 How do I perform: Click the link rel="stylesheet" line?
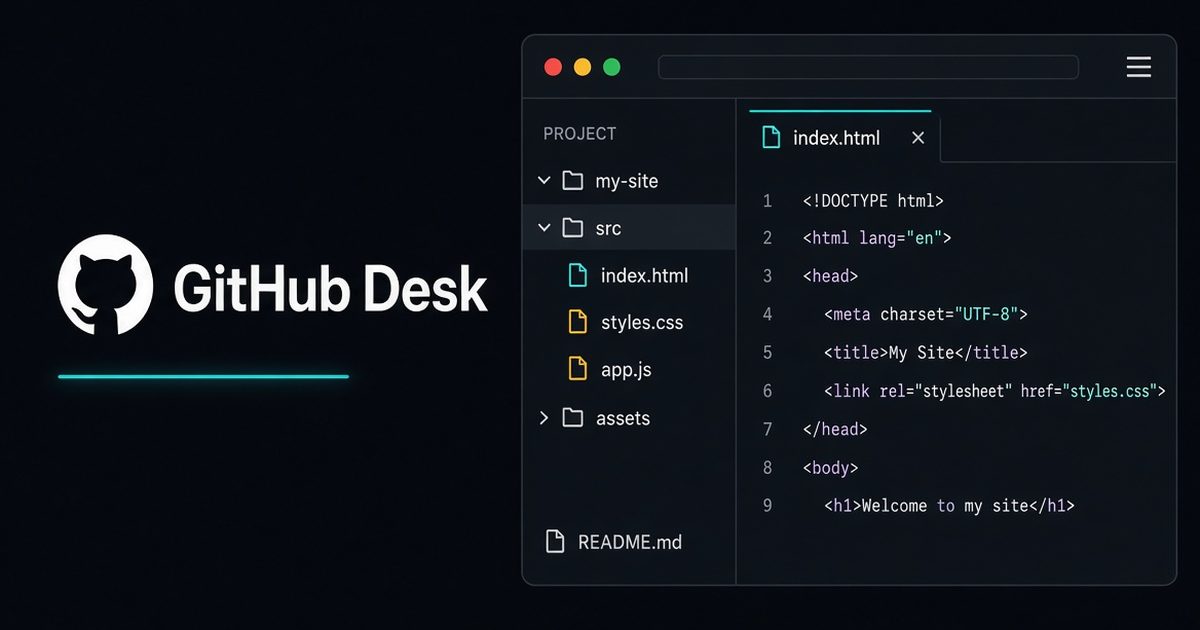click(x=995, y=391)
